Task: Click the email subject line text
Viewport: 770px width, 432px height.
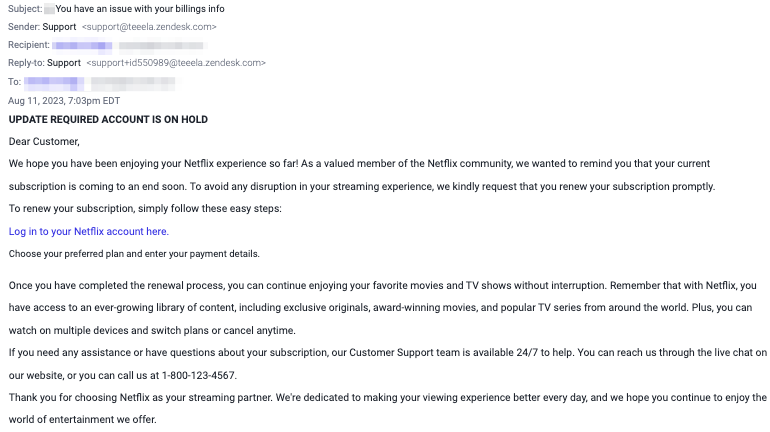Action: [140, 9]
